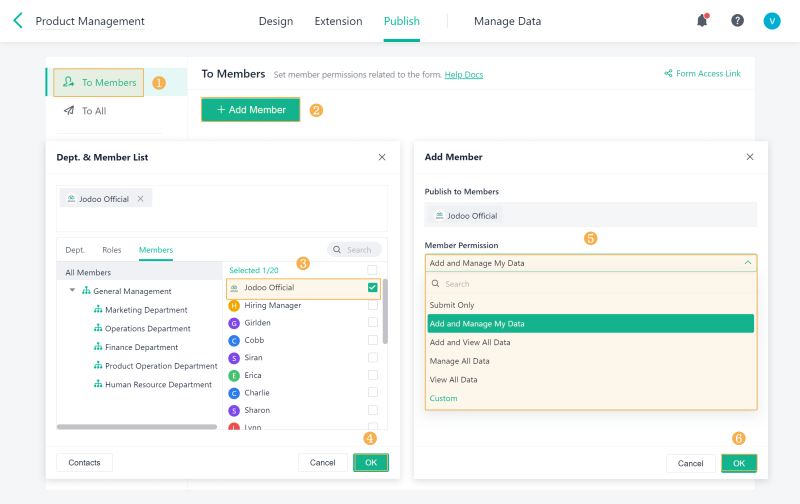The height and width of the screenshot is (504, 800).
Task: Click the horizontal scrollbar under department tree
Action: 136,427
